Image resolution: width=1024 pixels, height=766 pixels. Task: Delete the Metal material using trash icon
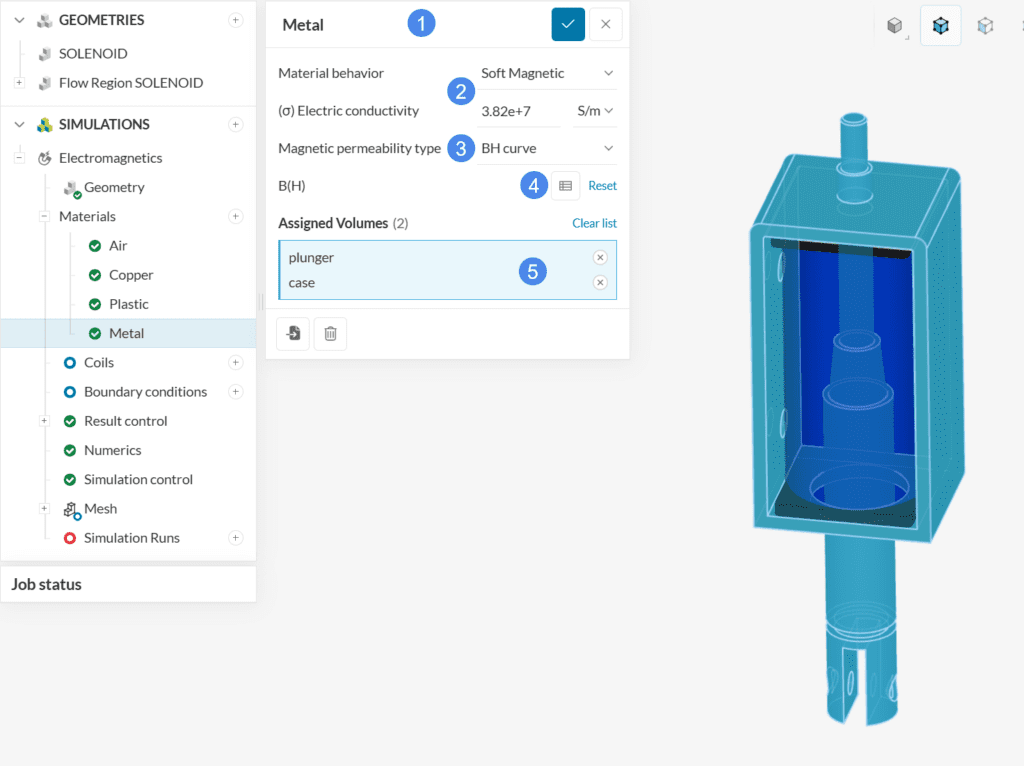330,333
